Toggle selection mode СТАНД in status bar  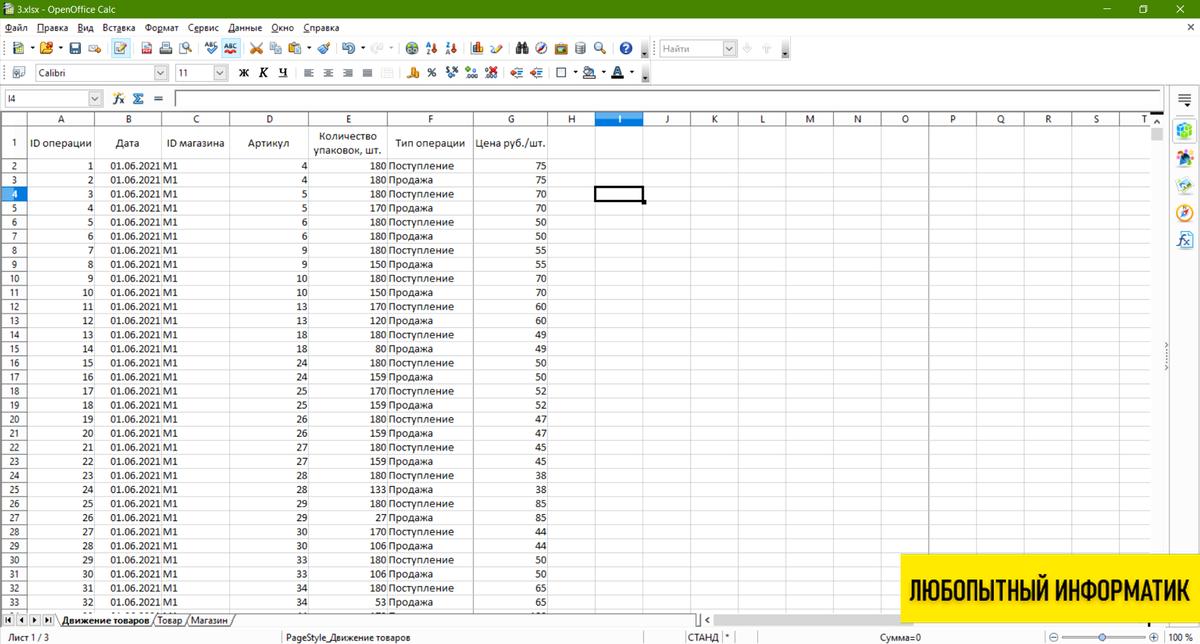click(703, 637)
